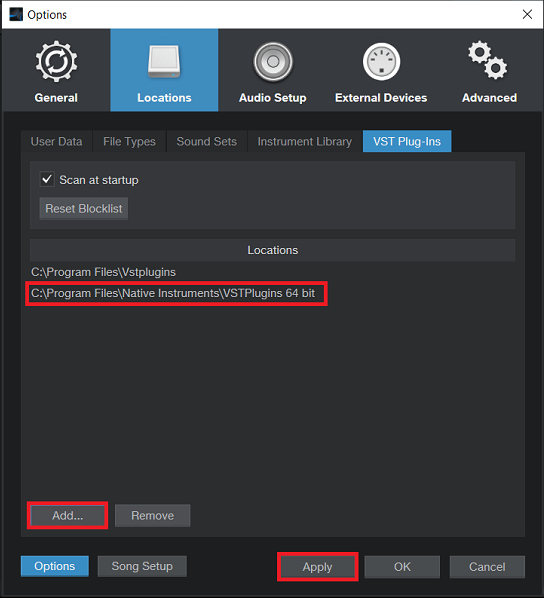Click the Remove button
Image resolution: width=544 pixels, height=598 pixels.
pos(153,516)
